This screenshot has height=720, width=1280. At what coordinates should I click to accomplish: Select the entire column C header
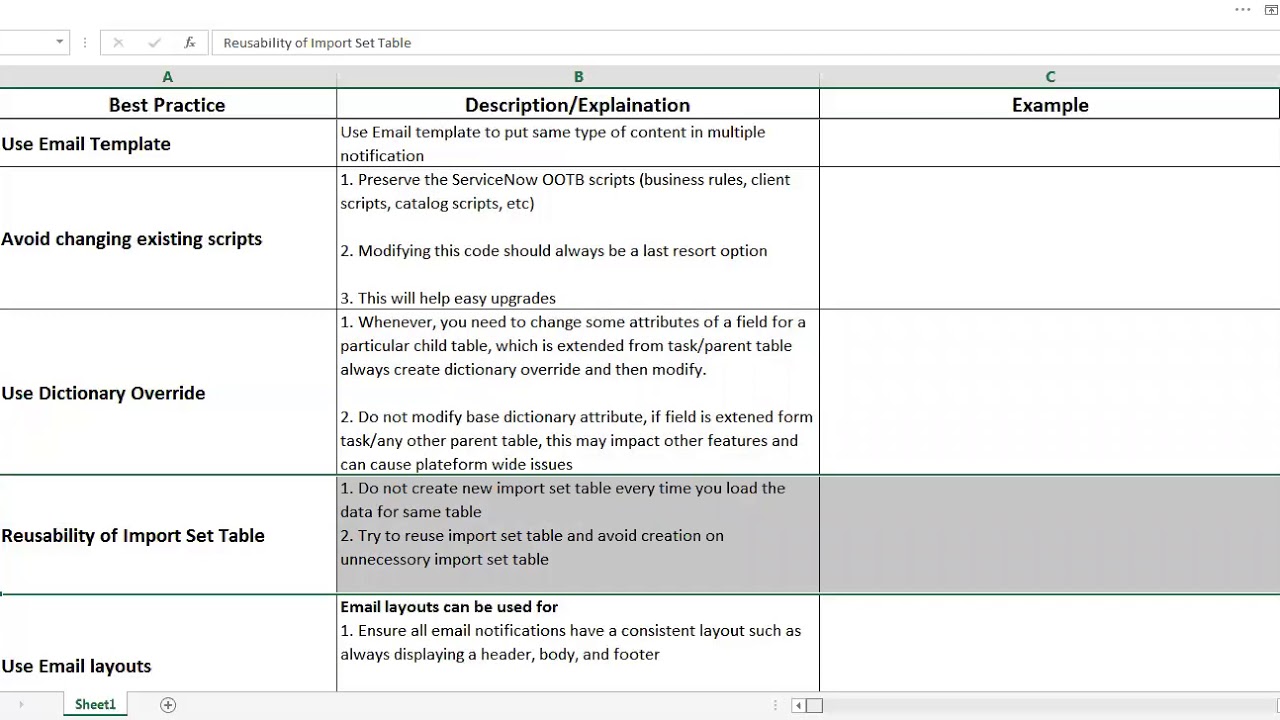[1050, 76]
